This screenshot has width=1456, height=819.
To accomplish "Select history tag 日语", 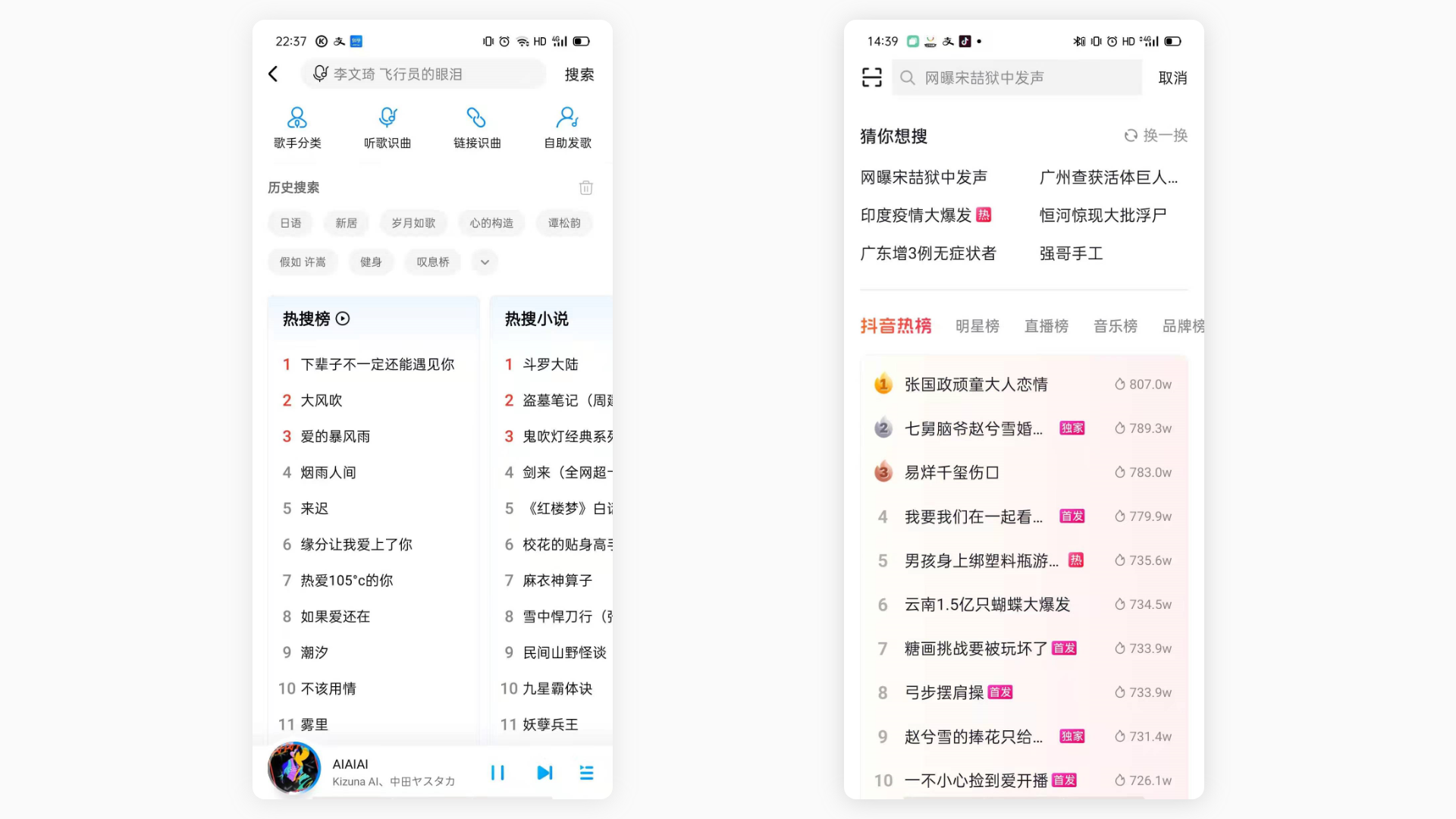I will [290, 223].
